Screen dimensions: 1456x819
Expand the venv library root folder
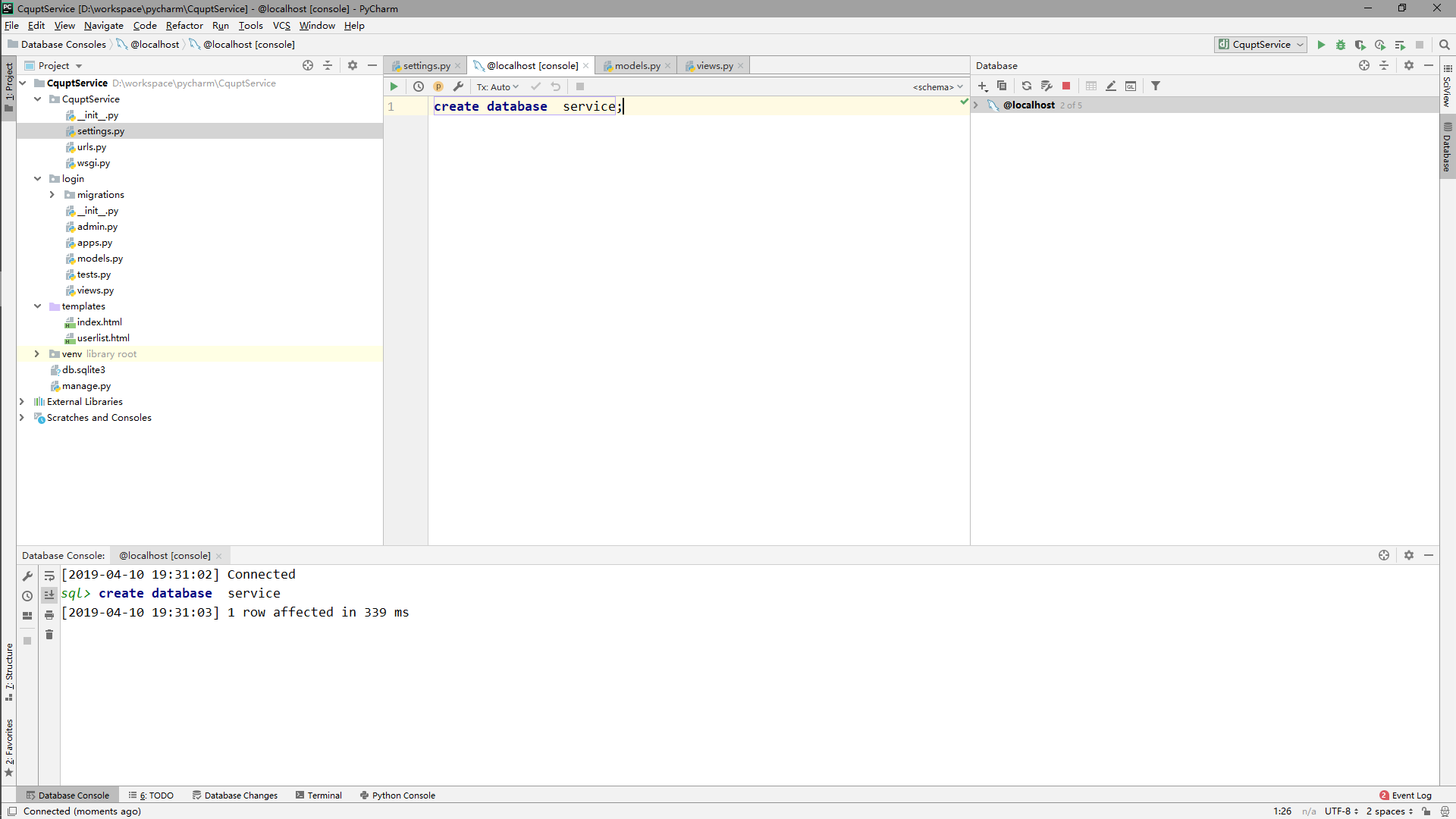[x=36, y=354]
